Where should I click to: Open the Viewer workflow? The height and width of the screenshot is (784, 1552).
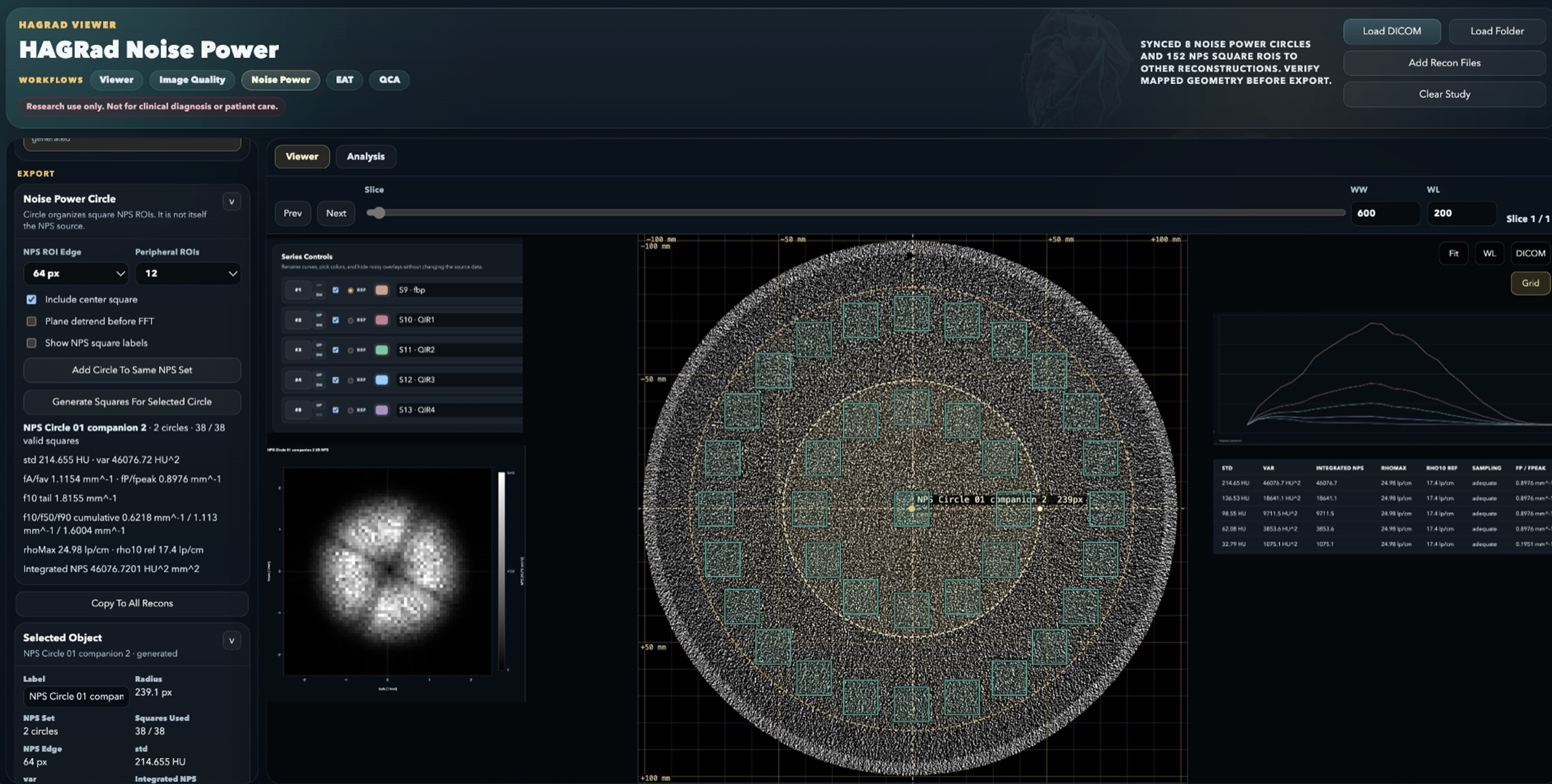116,80
